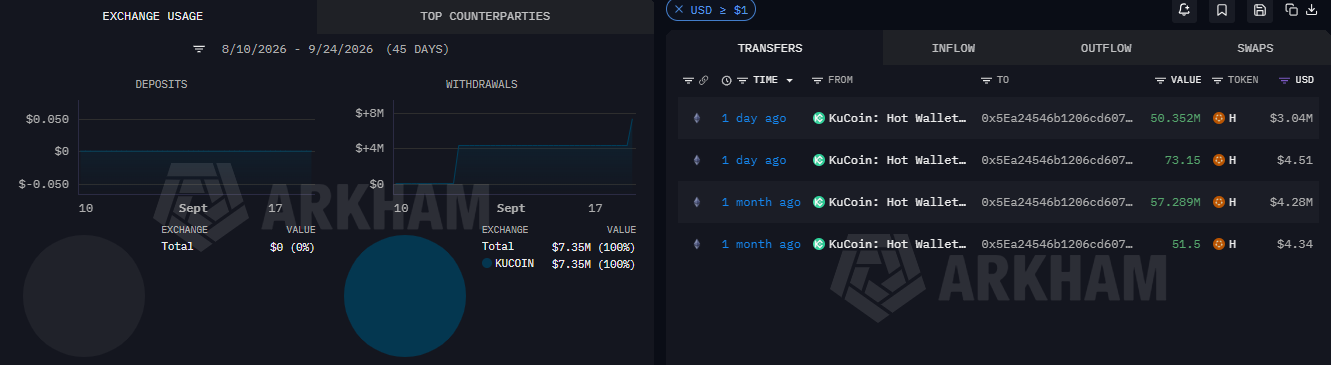The image size is (1331, 365).
Task: Click the chain link filter icon
Action: coord(703,80)
